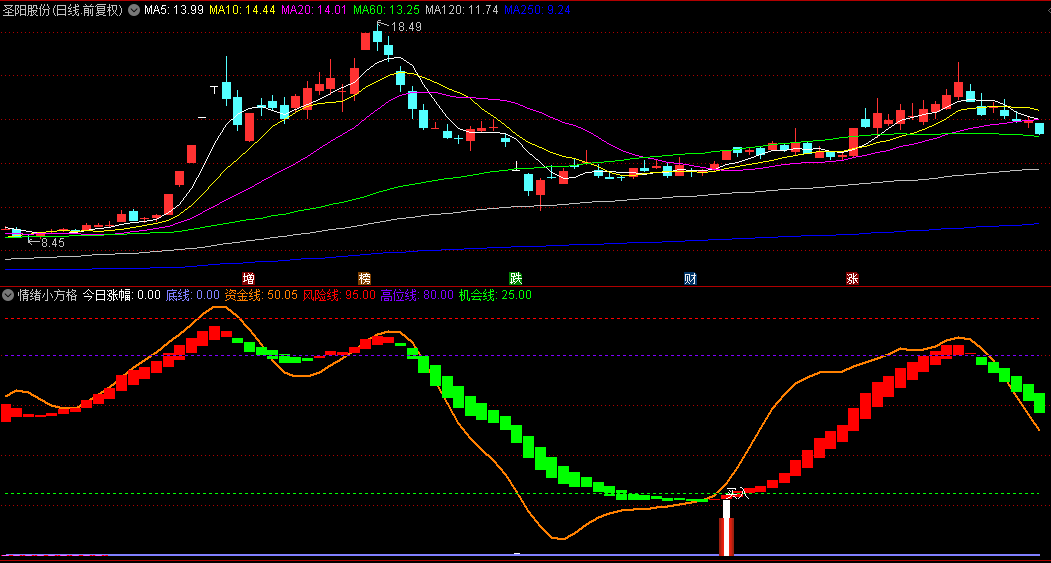Click the MA250: 9.24 label
This screenshot has height=563, width=1051.
coord(538,10)
